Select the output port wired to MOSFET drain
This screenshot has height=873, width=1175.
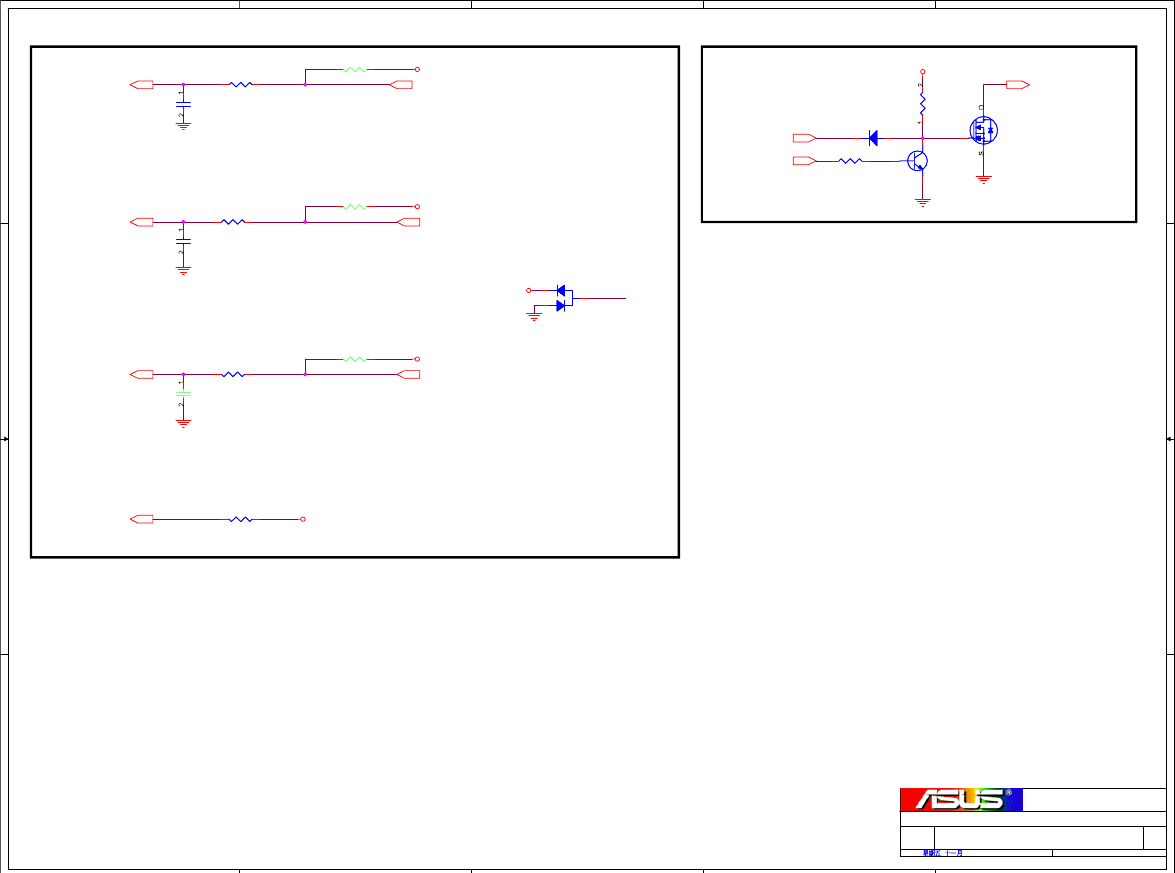pos(1018,85)
